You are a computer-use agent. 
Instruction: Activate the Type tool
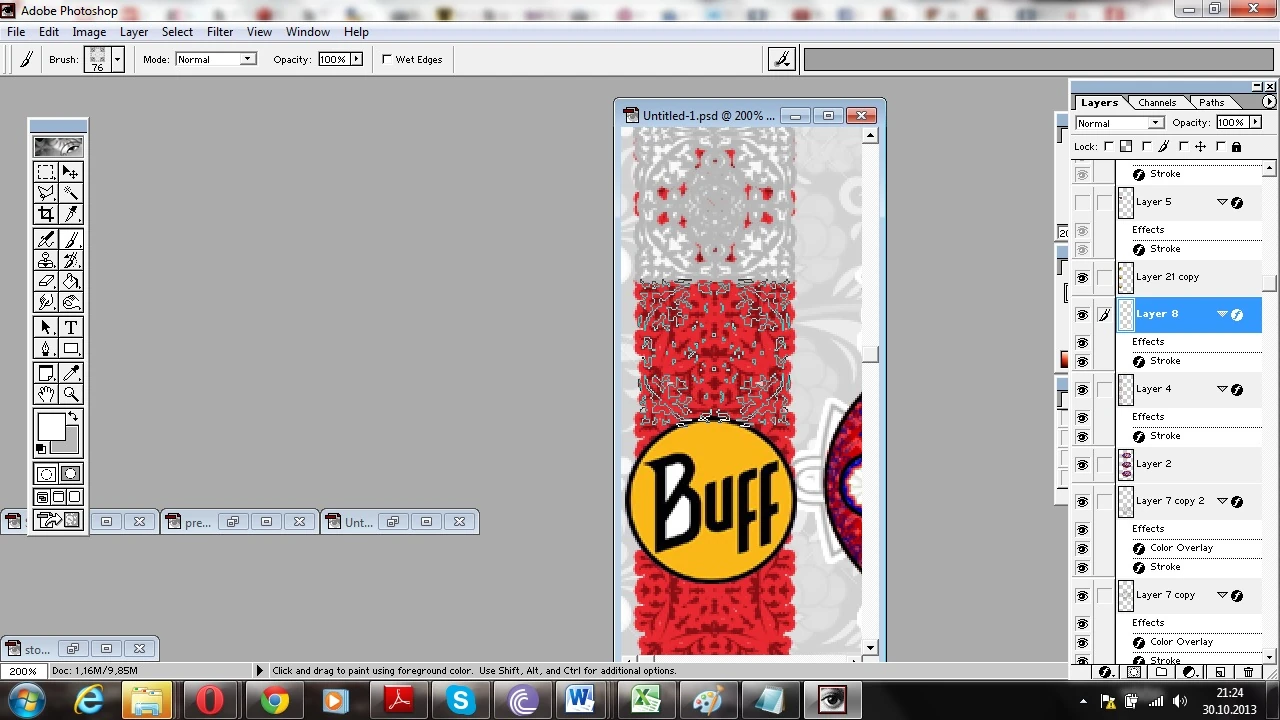tap(70, 327)
